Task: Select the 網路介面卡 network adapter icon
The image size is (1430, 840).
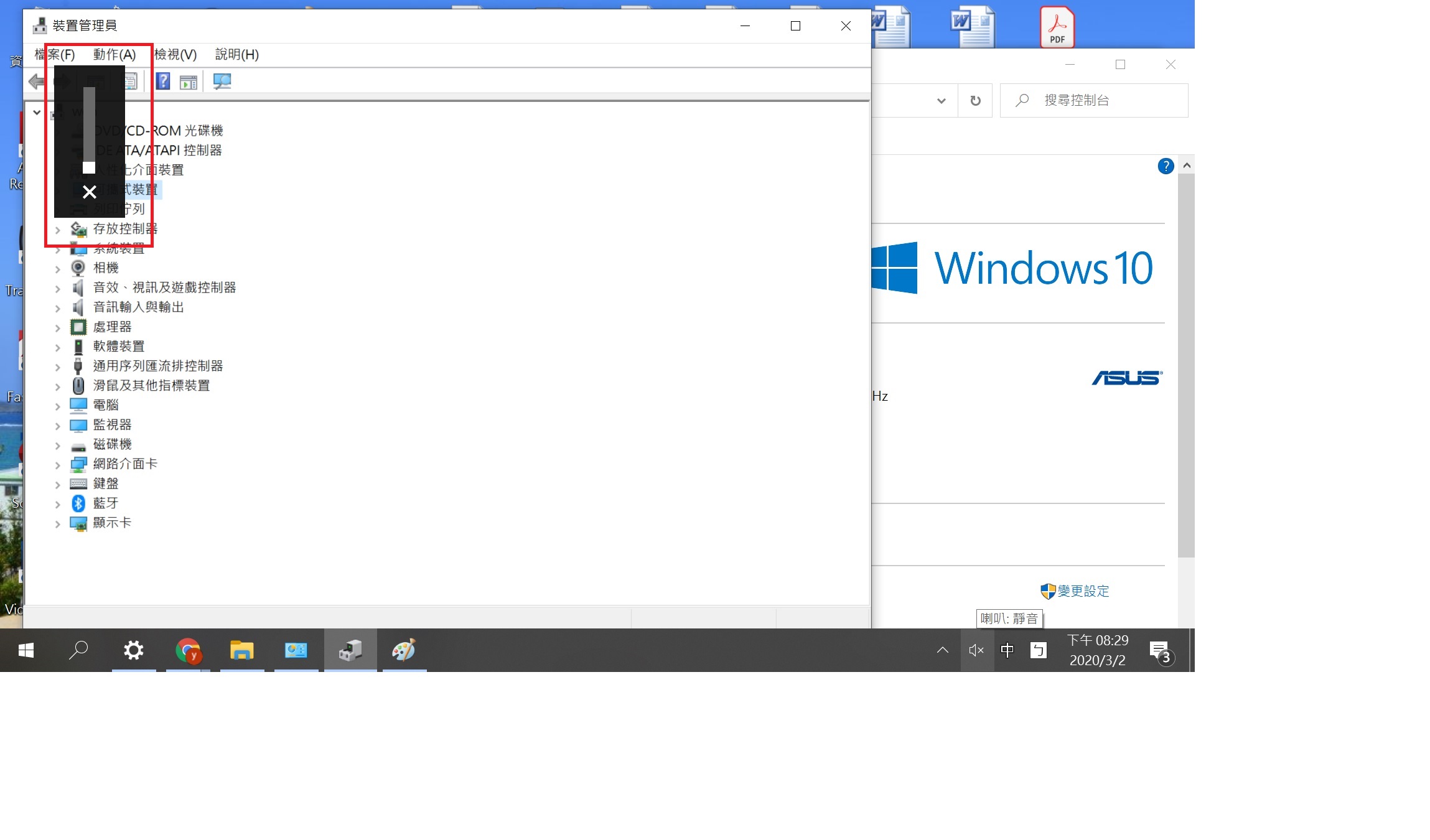Action: pyautogui.click(x=78, y=464)
